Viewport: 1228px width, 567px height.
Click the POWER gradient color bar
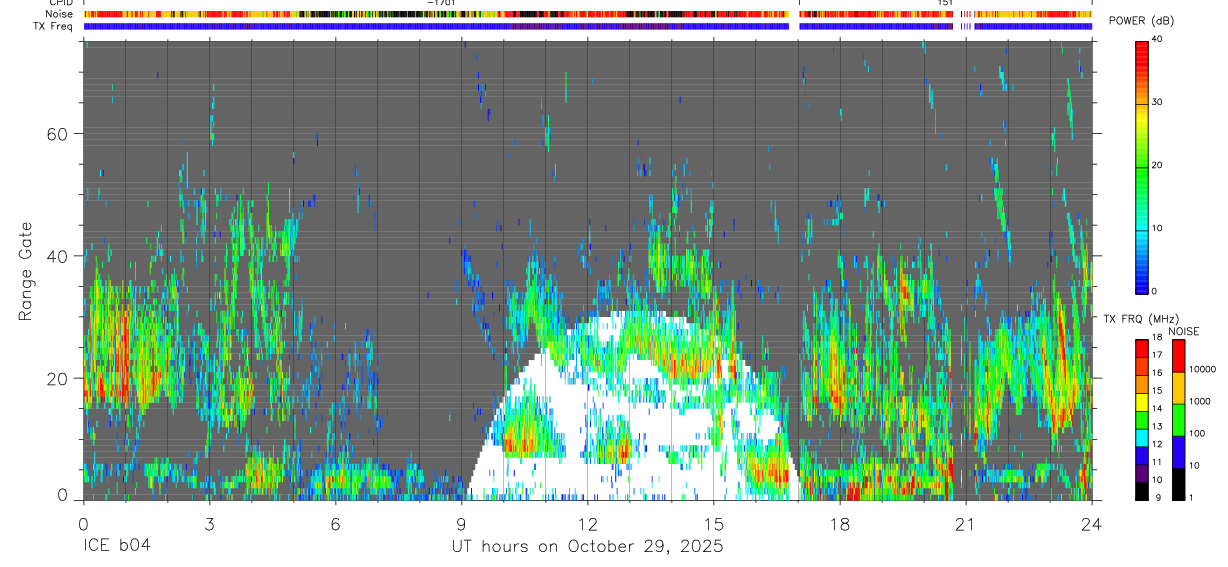click(1141, 166)
